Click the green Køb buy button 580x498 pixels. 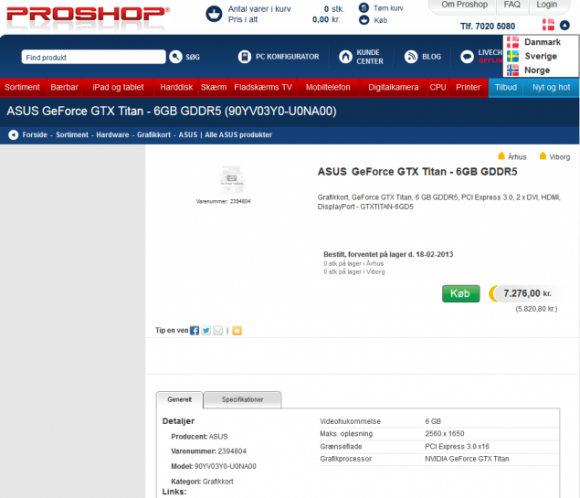[x=461, y=294]
